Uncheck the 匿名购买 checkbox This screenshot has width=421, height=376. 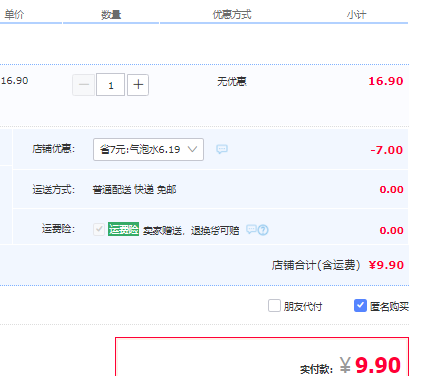(360, 305)
